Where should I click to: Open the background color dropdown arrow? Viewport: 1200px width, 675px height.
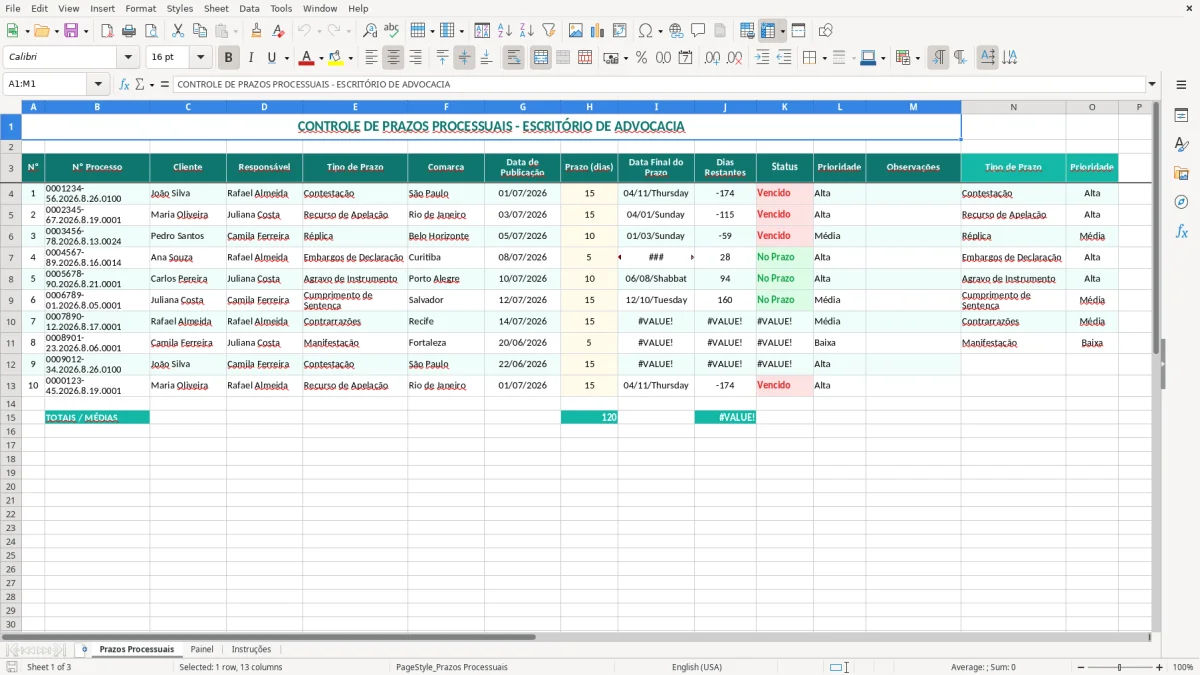[x=350, y=58]
